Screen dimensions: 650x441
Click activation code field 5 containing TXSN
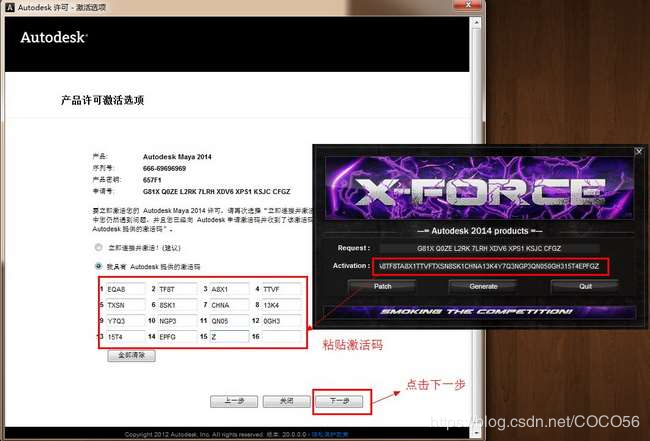coord(126,305)
